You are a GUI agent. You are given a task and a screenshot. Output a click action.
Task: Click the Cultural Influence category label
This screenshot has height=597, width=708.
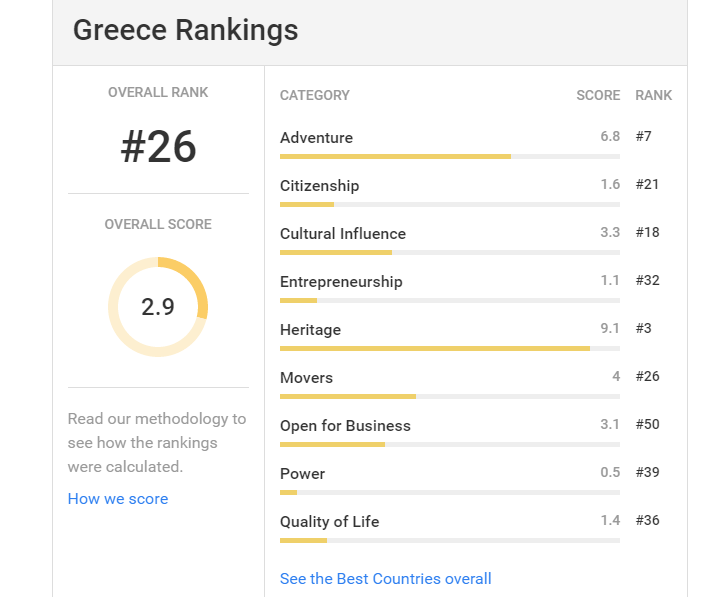tap(343, 234)
